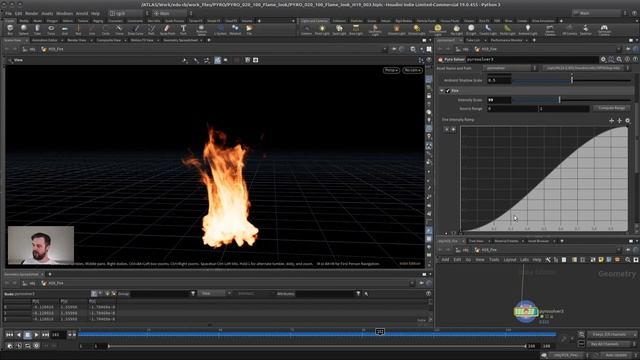This screenshot has width=640, height=360.
Task: Add a Point Light from the shelf
Action: [322, 29]
